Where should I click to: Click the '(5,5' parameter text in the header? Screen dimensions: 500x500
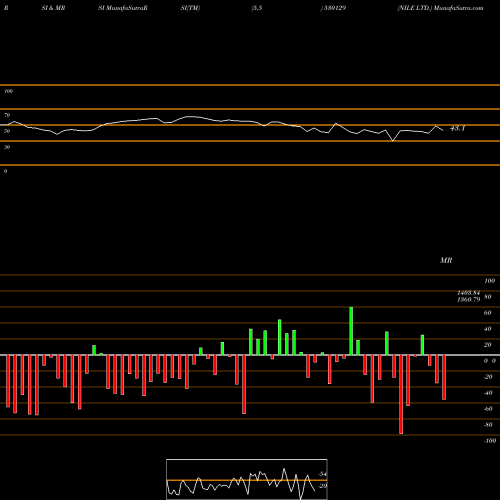click(257, 8)
